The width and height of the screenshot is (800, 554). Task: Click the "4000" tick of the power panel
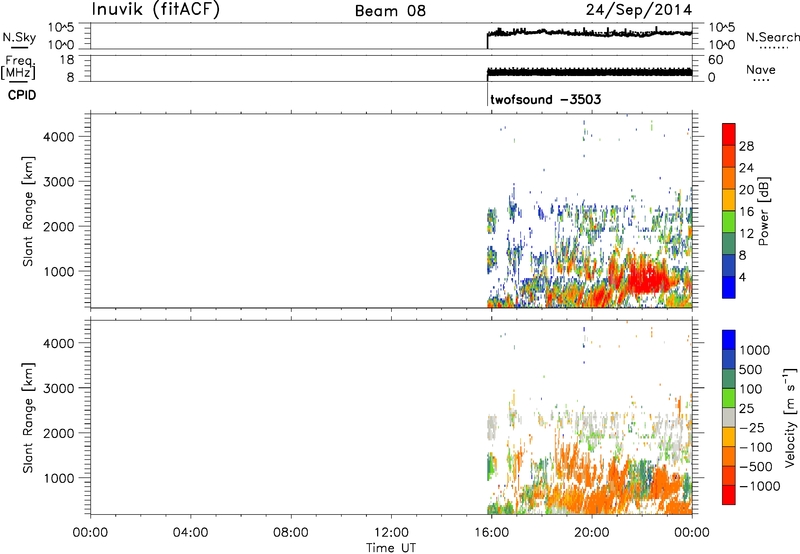click(x=59, y=137)
